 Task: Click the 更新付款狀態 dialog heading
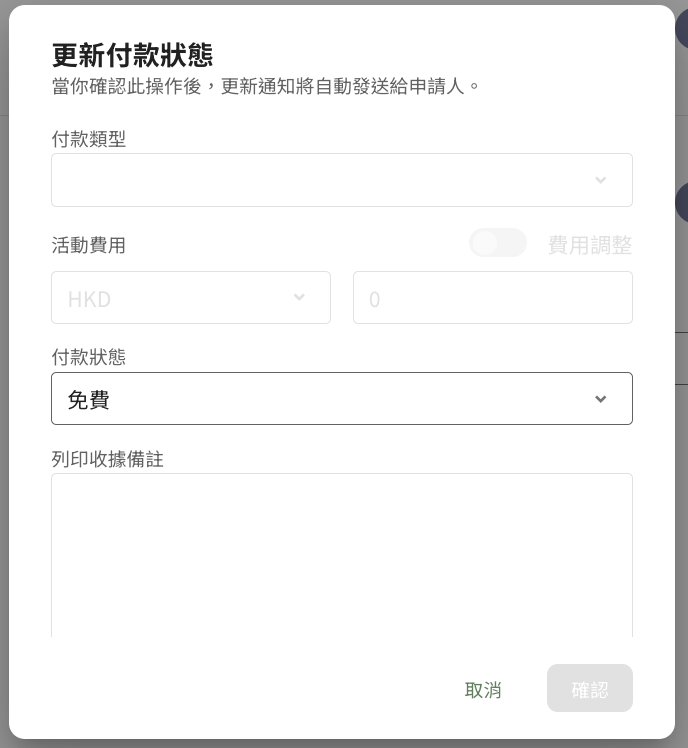(132, 55)
